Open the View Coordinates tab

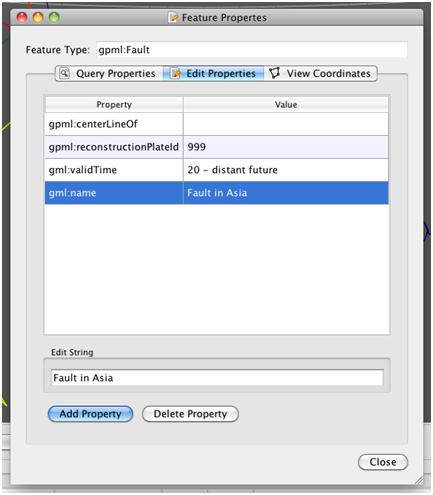pyautogui.click(x=320, y=73)
